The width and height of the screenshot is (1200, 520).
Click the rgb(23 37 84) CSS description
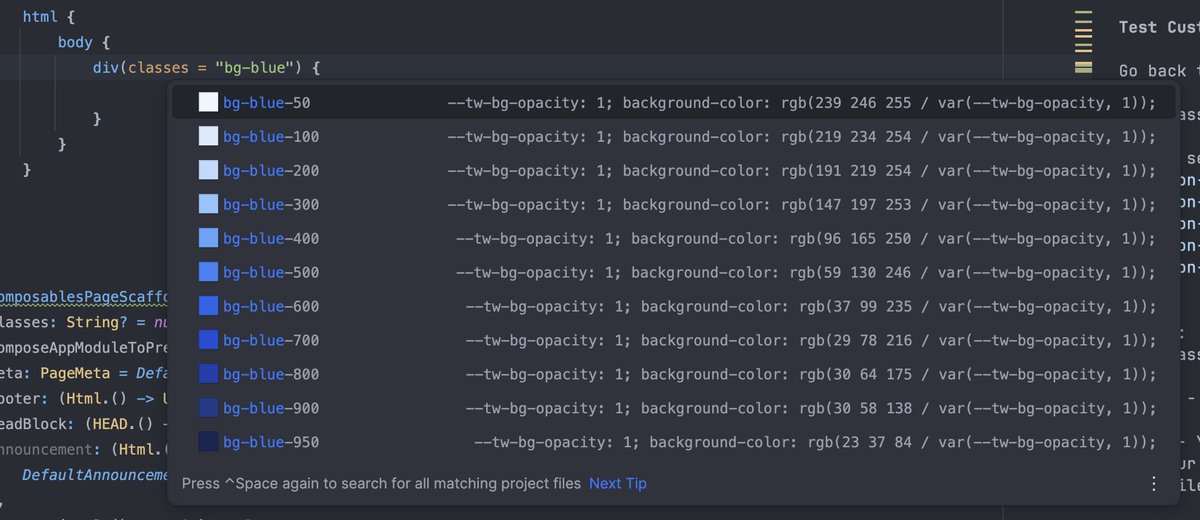[x=815, y=442]
